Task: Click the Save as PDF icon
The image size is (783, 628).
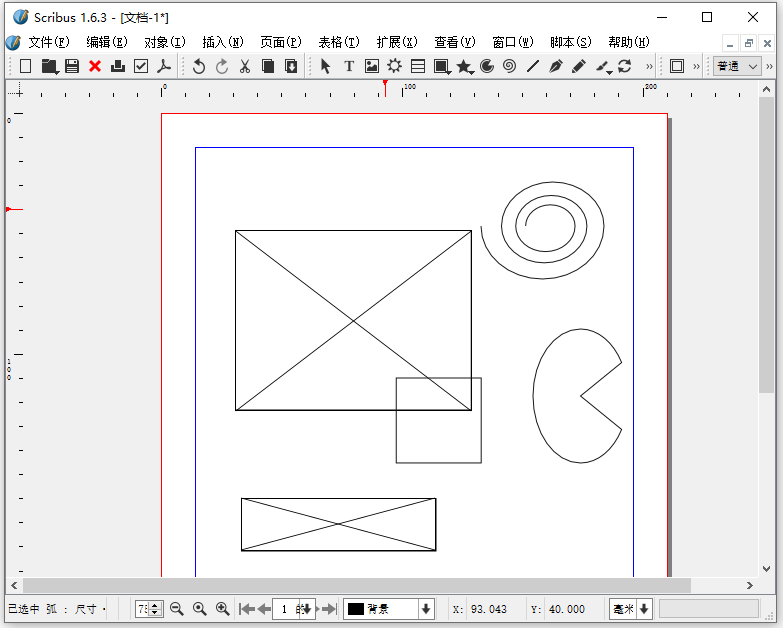Action: [x=164, y=66]
